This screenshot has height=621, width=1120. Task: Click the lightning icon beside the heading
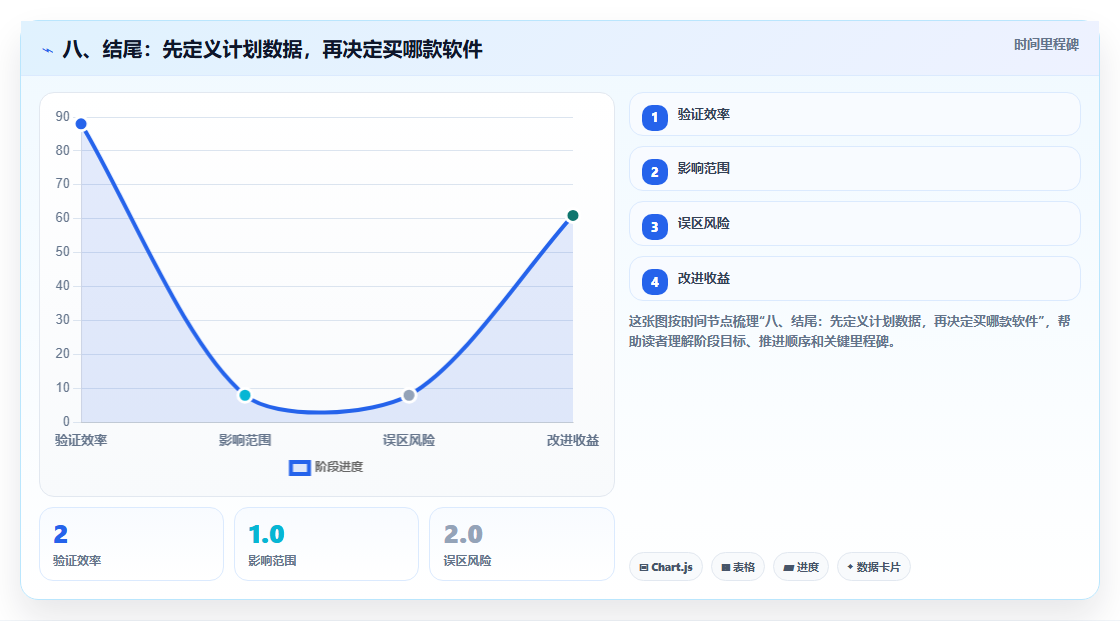click(48, 50)
